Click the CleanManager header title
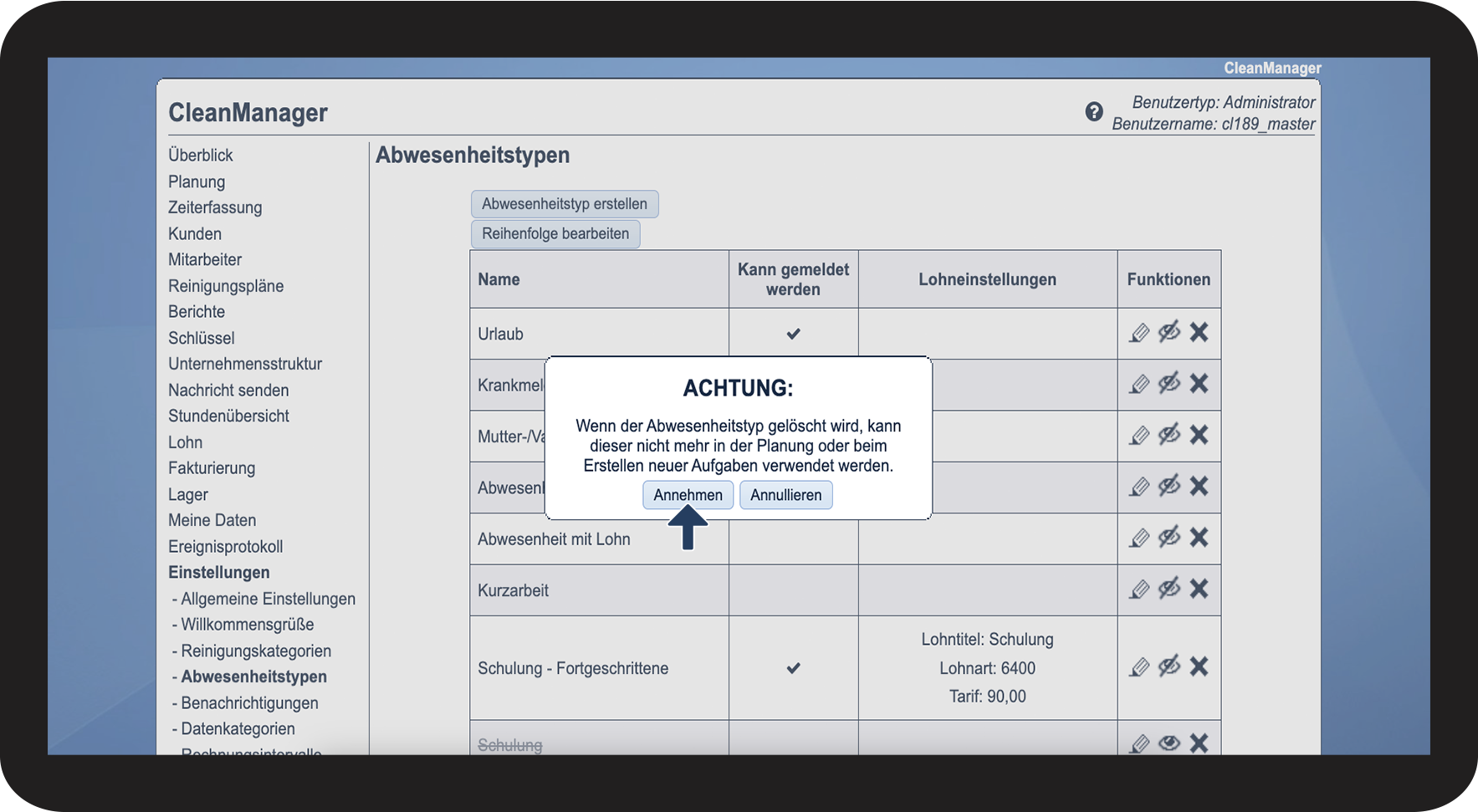The width and height of the screenshot is (1478, 812). point(248,113)
